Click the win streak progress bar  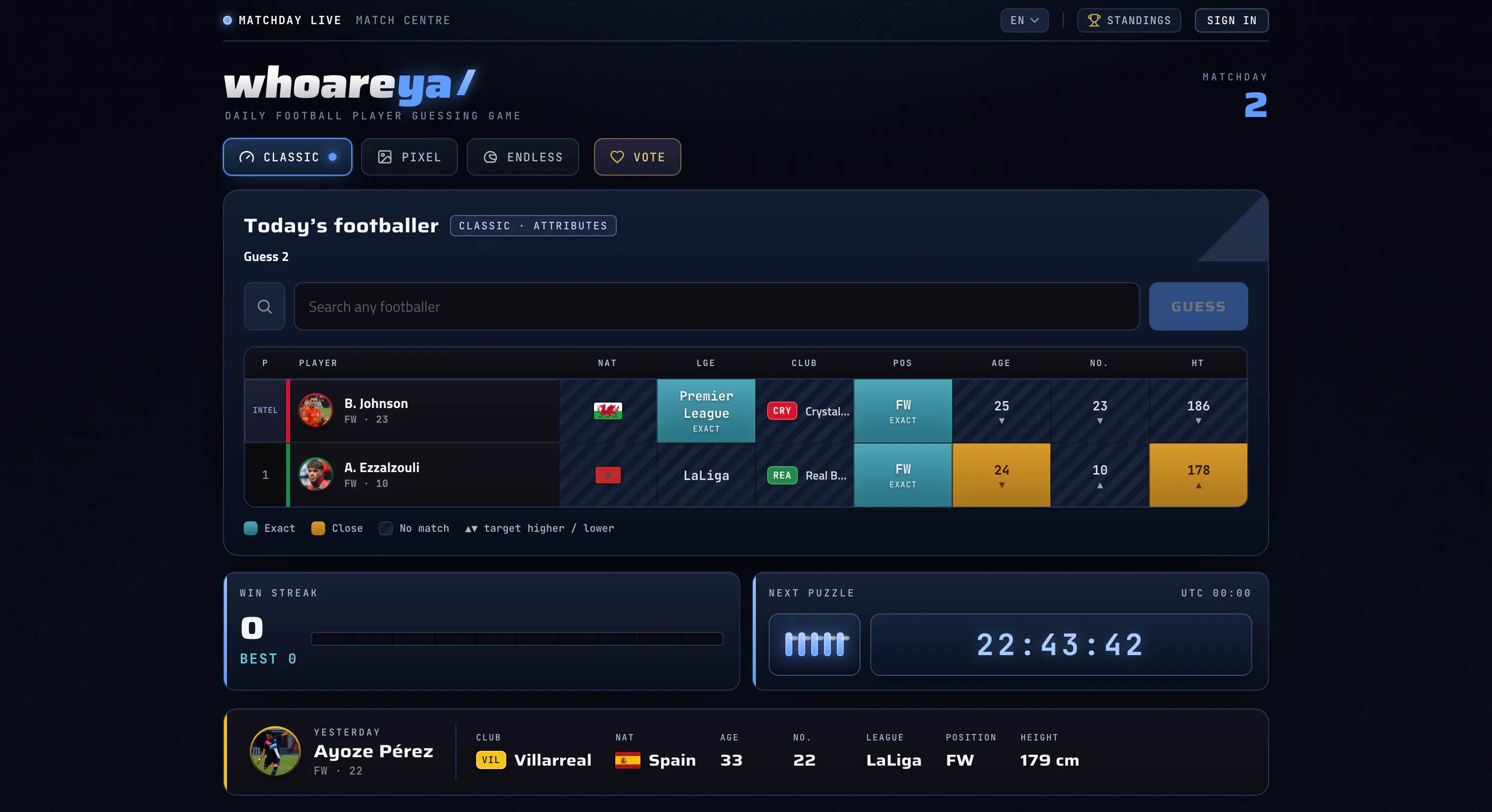pyautogui.click(x=517, y=638)
